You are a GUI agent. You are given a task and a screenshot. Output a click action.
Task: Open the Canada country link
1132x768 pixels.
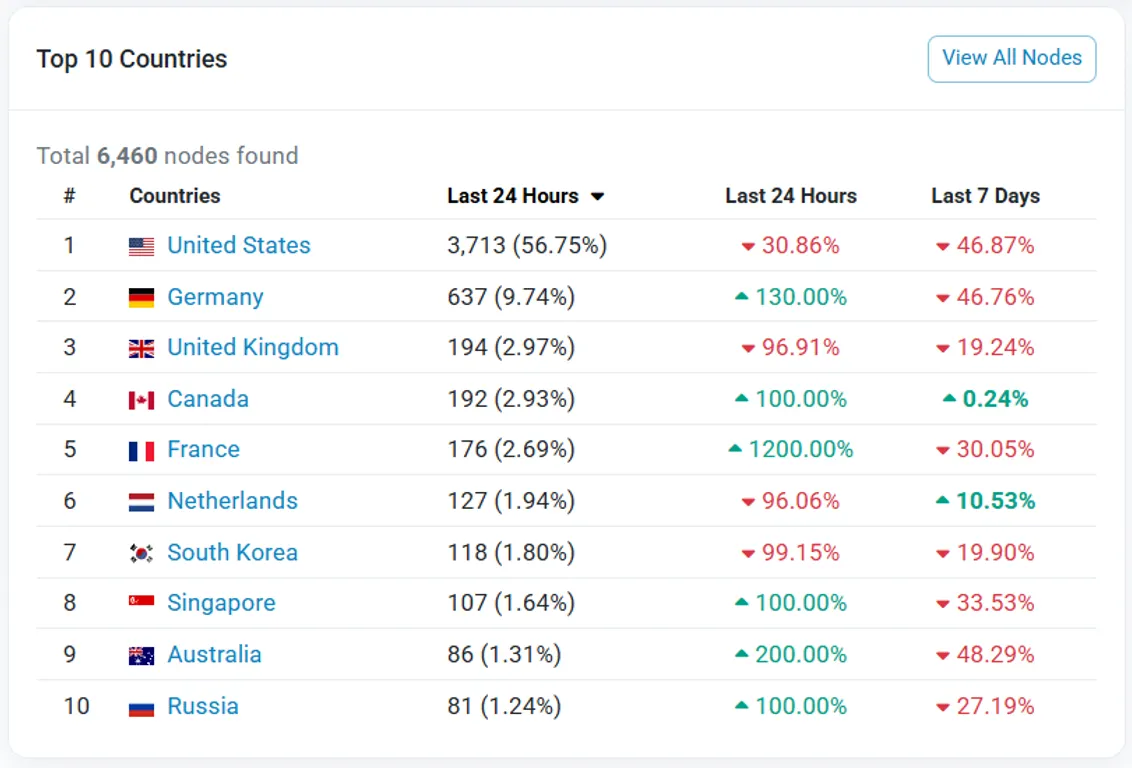(208, 398)
